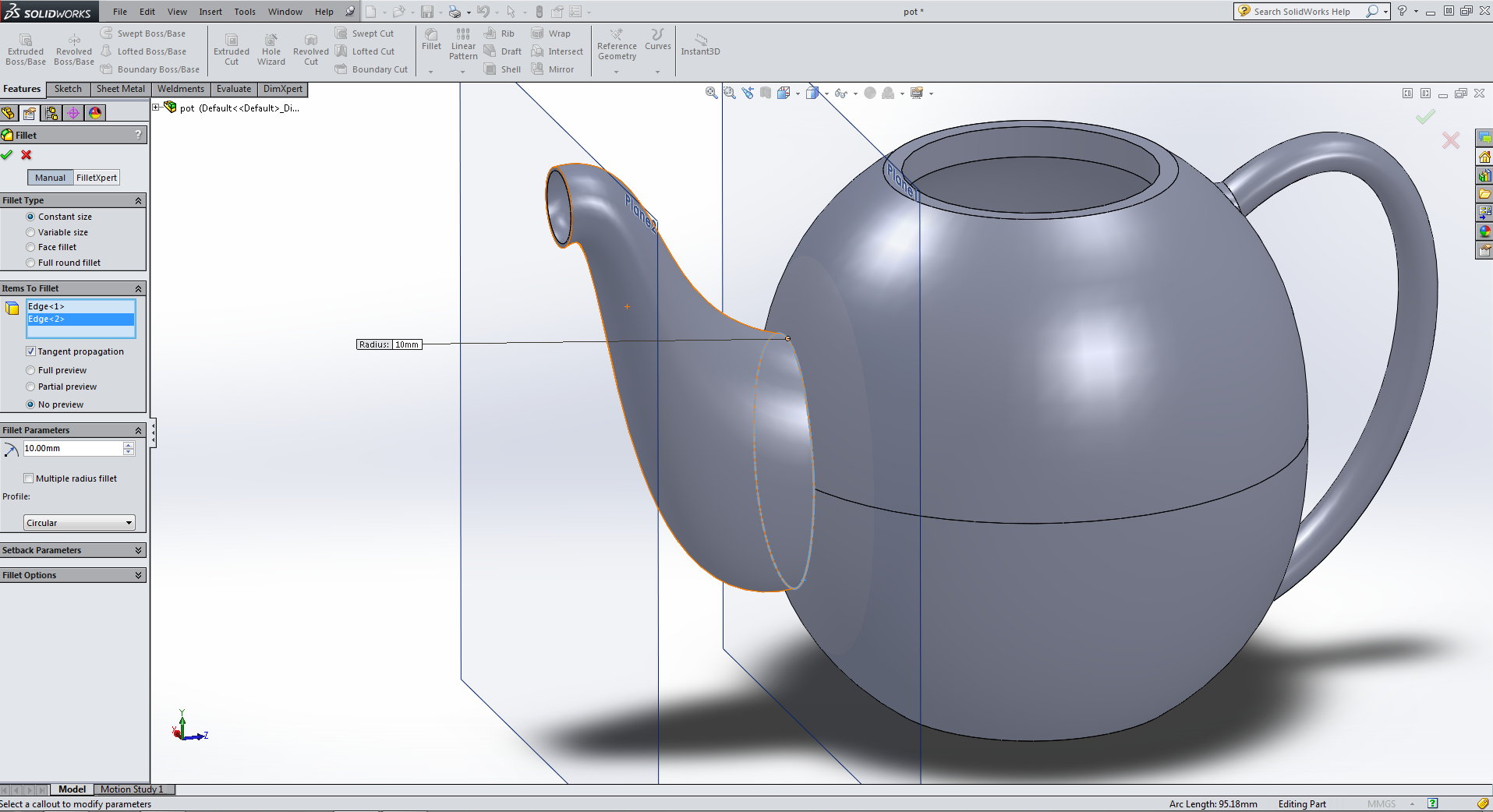The height and width of the screenshot is (812, 1493).
Task: Select the Variable size fillet type
Action: (30, 232)
